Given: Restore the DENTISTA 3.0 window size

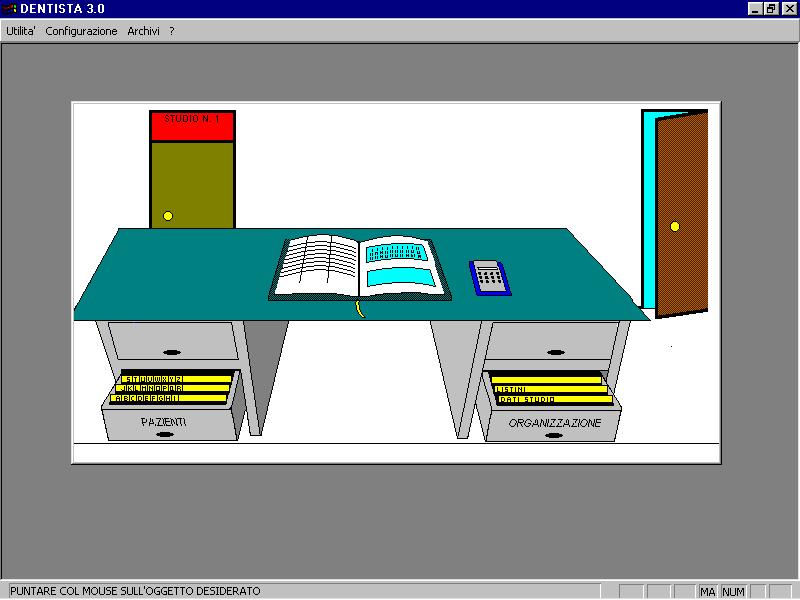Looking at the screenshot, I should tap(771, 9).
